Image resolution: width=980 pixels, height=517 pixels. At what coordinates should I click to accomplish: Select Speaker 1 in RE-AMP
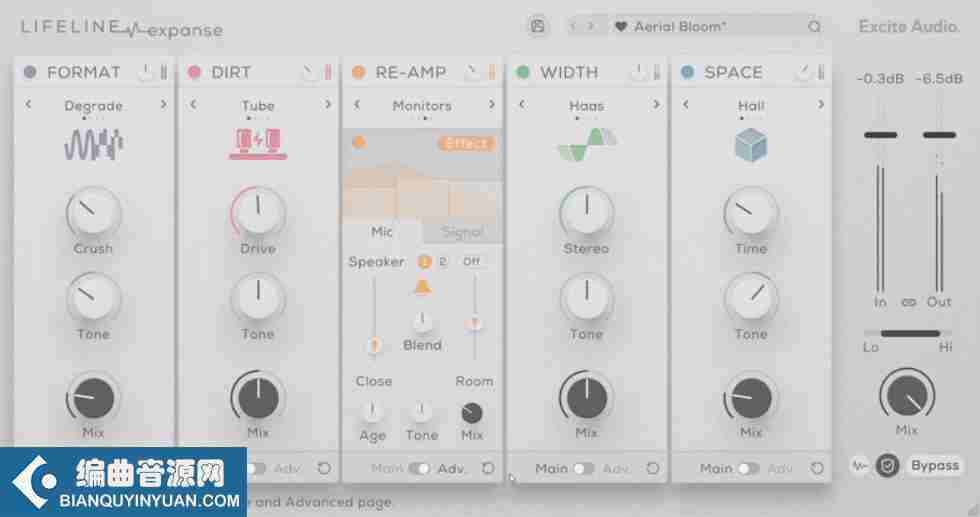pos(424,262)
